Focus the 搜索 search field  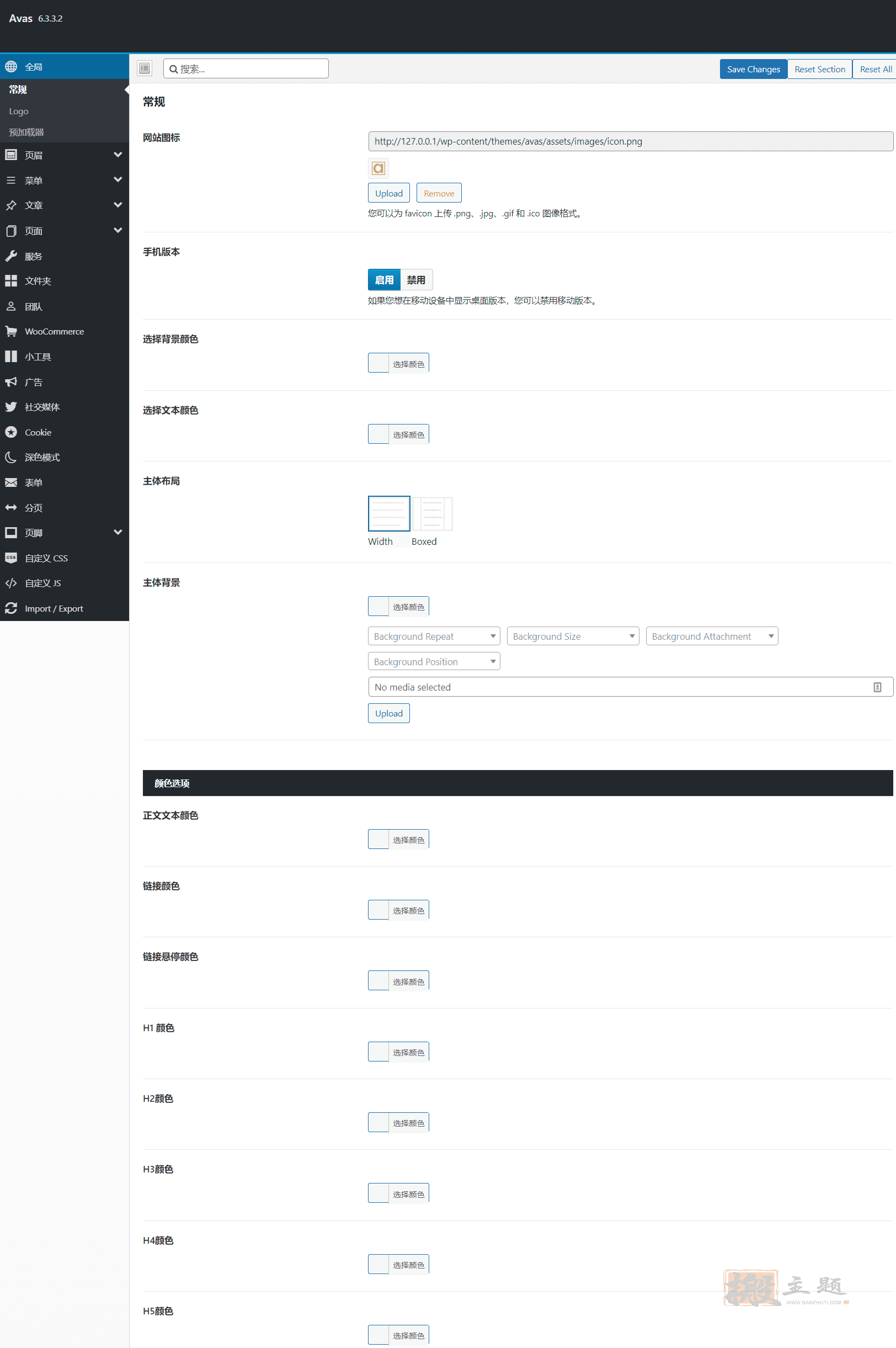pos(246,68)
